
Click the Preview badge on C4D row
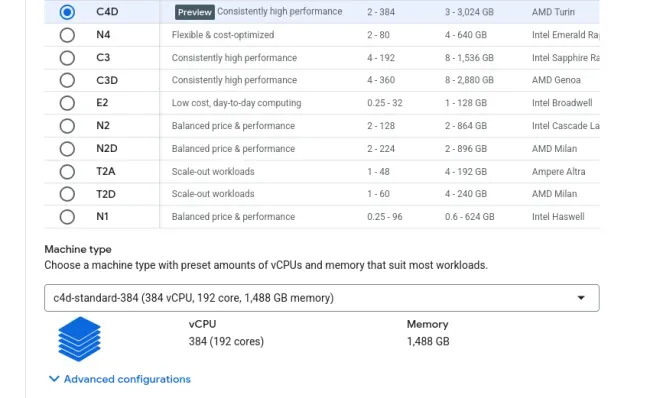pos(194,12)
